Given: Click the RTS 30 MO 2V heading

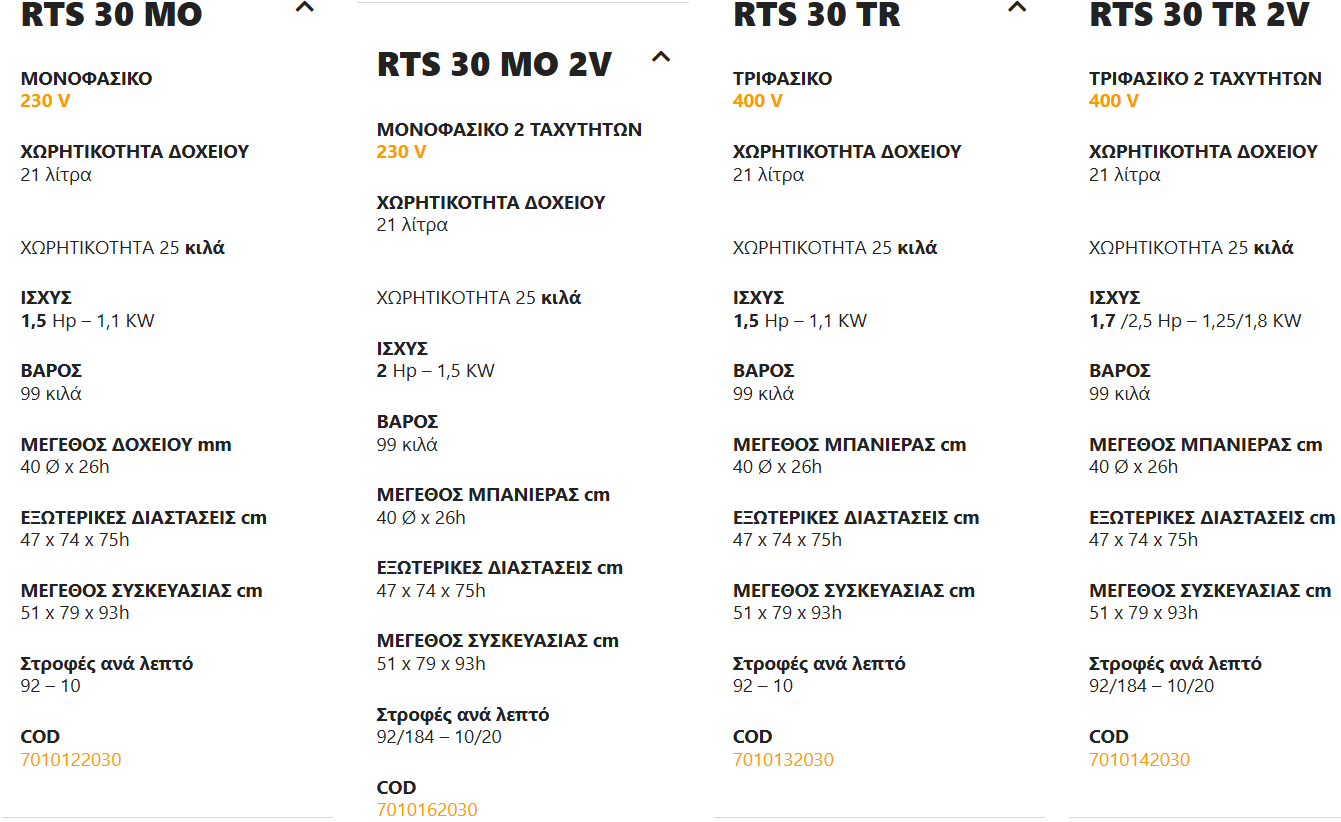Looking at the screenshot, I should 494,65.
